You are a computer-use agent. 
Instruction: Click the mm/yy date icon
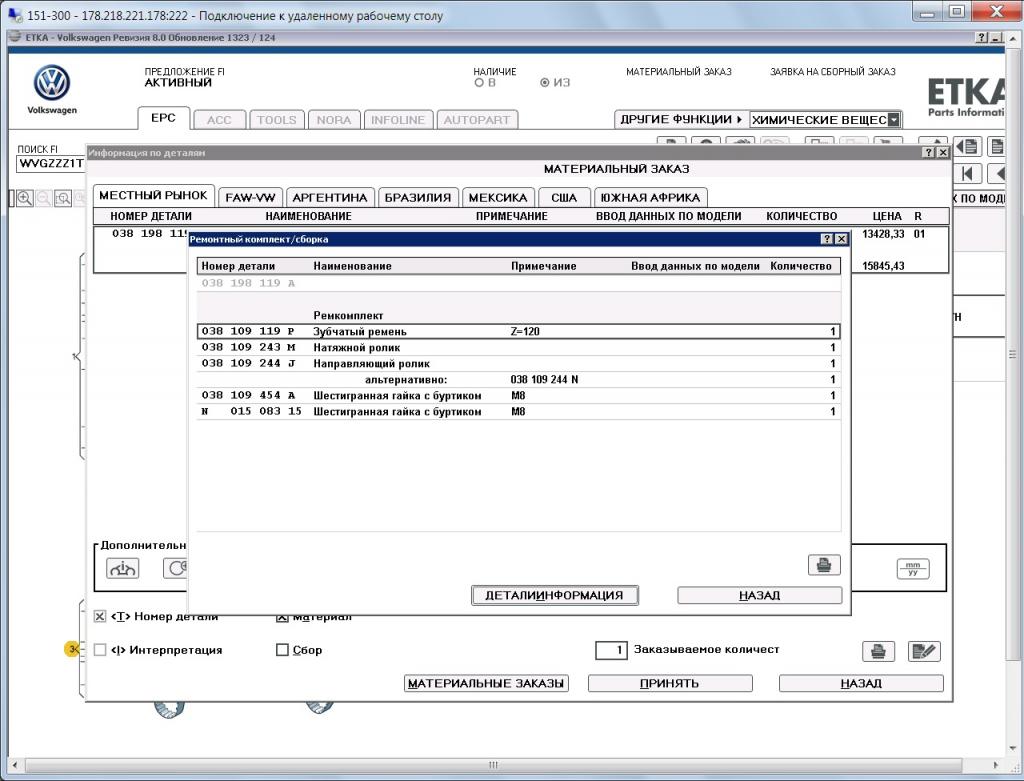pos(913,568)
